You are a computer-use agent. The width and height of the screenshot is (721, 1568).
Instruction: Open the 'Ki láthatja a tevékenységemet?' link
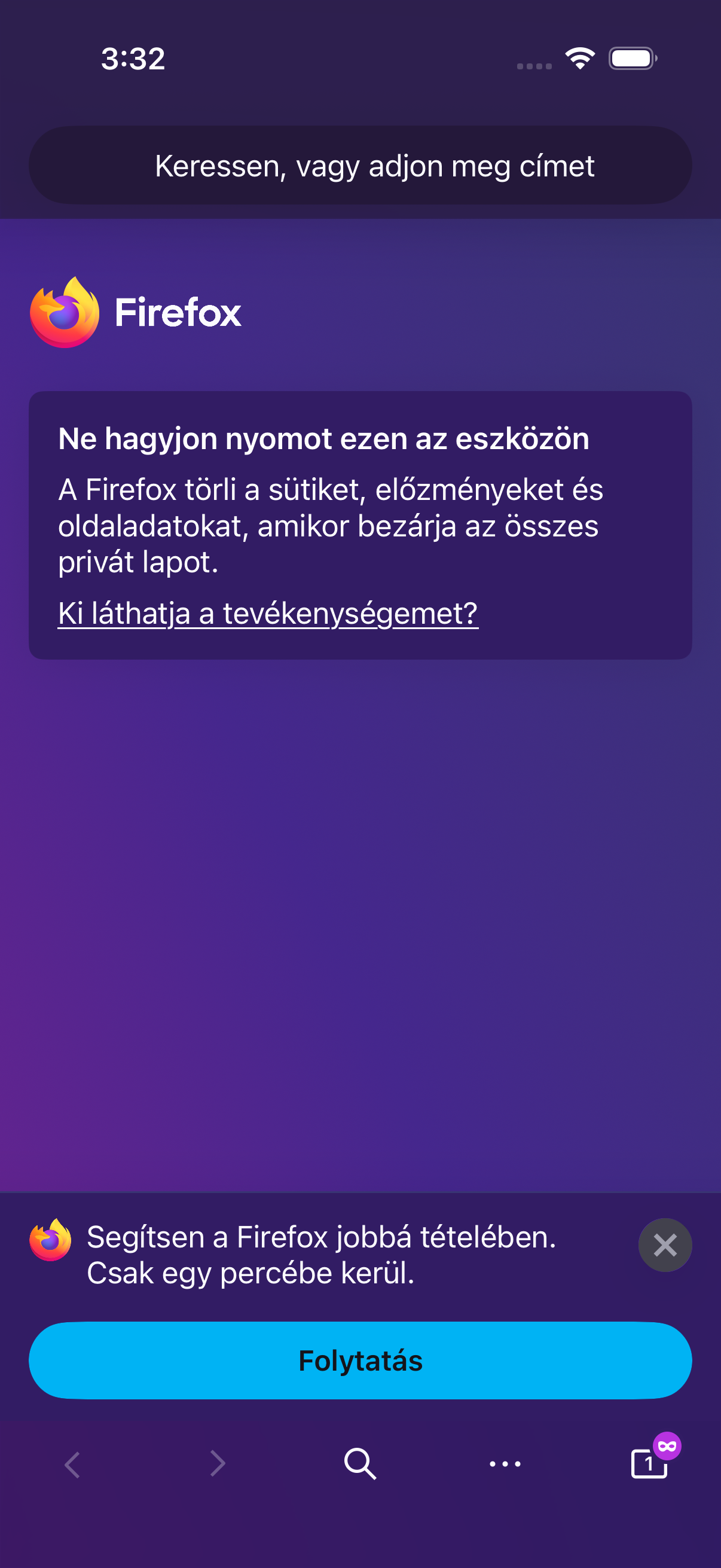tap(268, 613)
